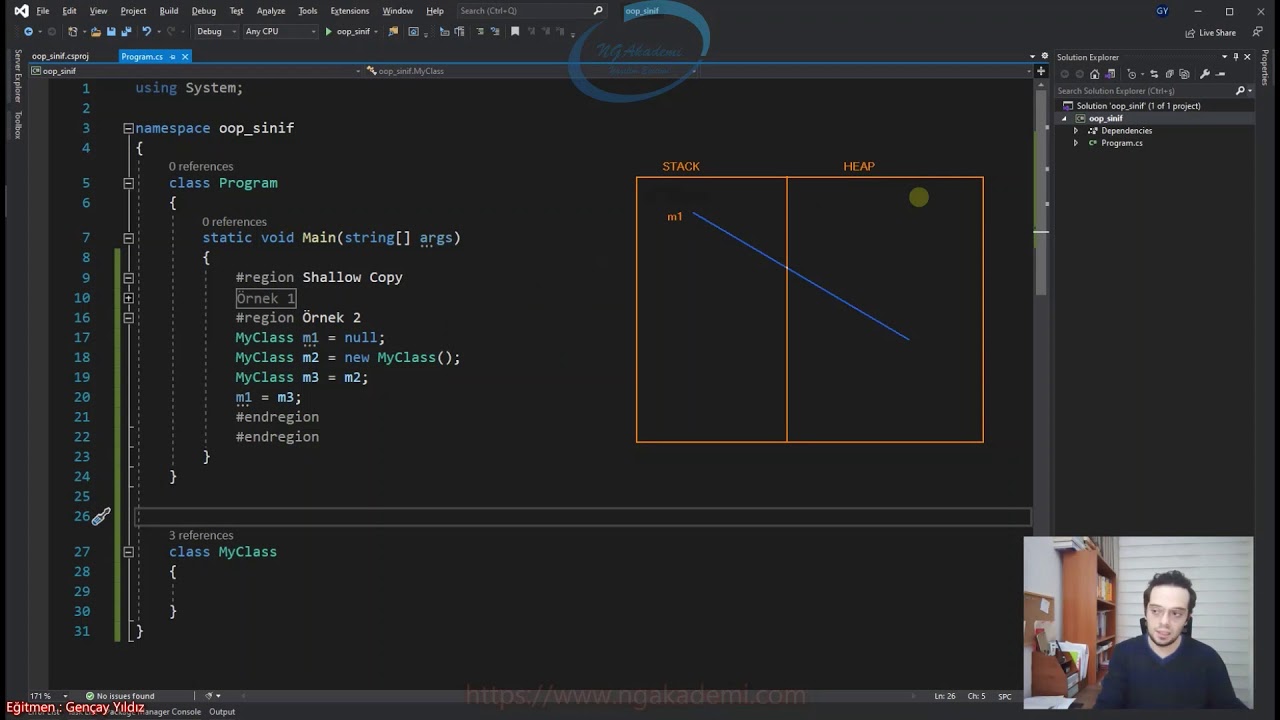The height and width of the screenshot is (720, 1280).
Task: Click the No issues found status indicator
Action: coord(120,696)
